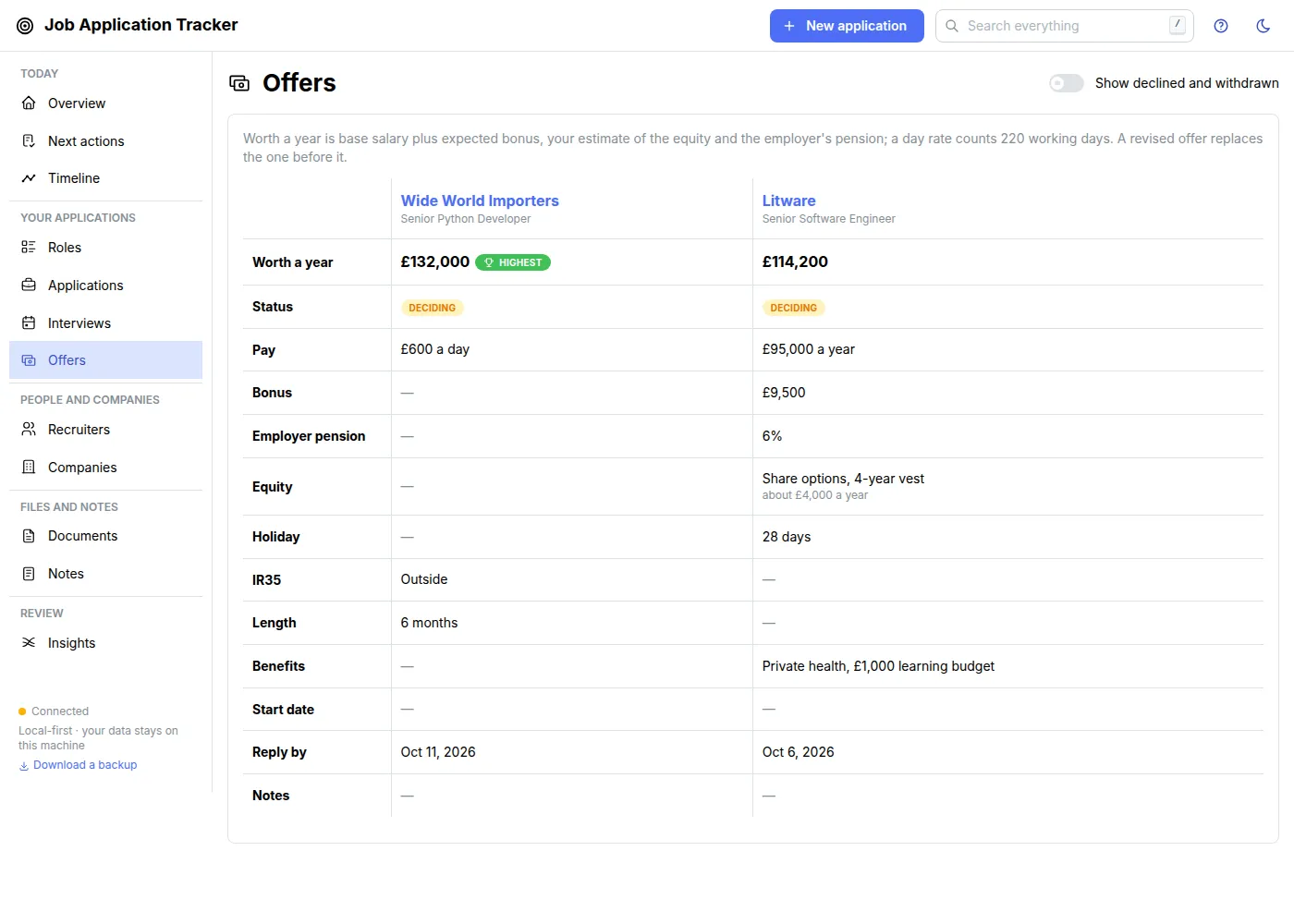Click the search magnifier icon
1294x924 pixels.
pos(952,26)
